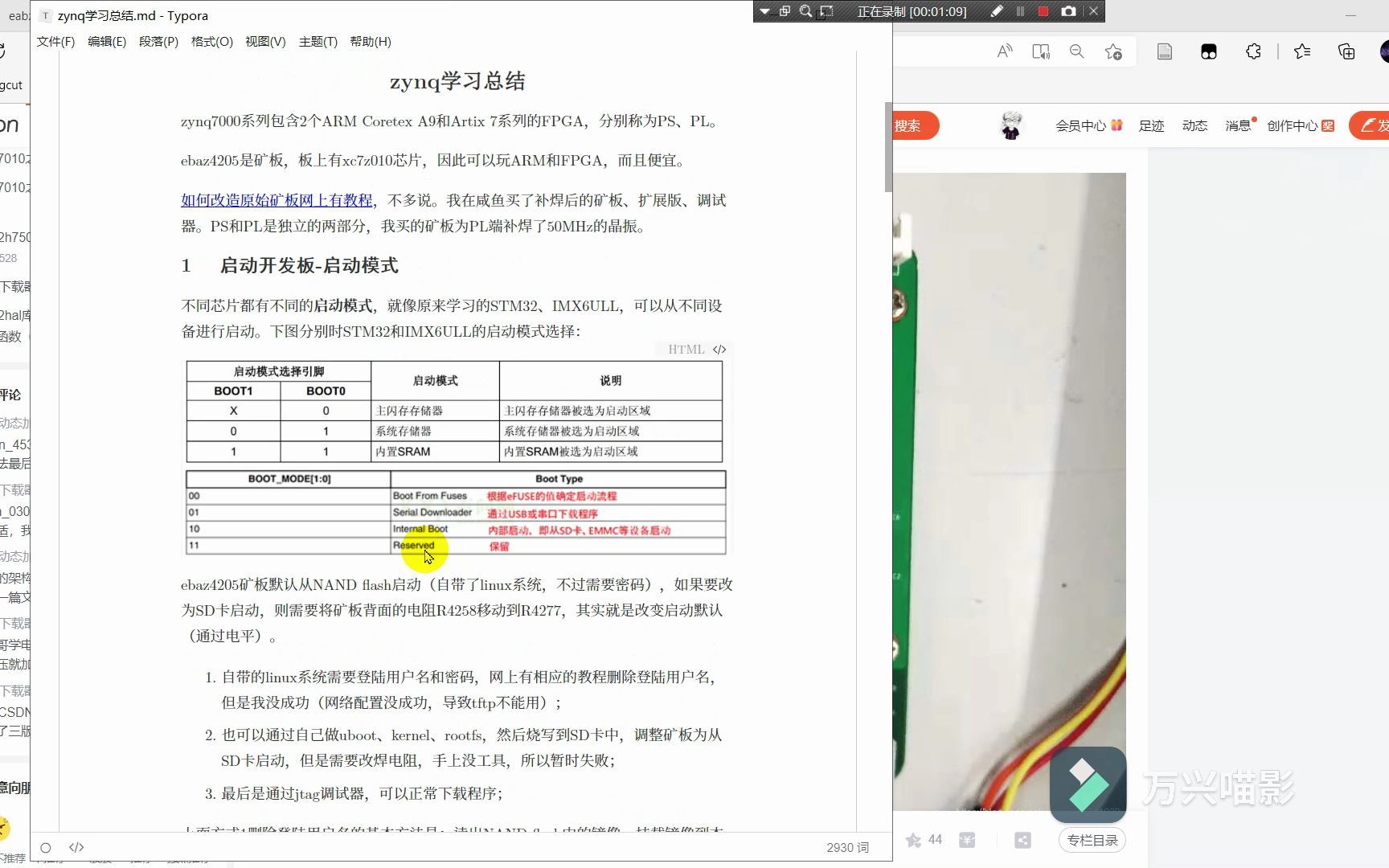Screen dimensions: 1389x868
Task: Pause the ongoing screen recording
Action: pos(1018,11)
